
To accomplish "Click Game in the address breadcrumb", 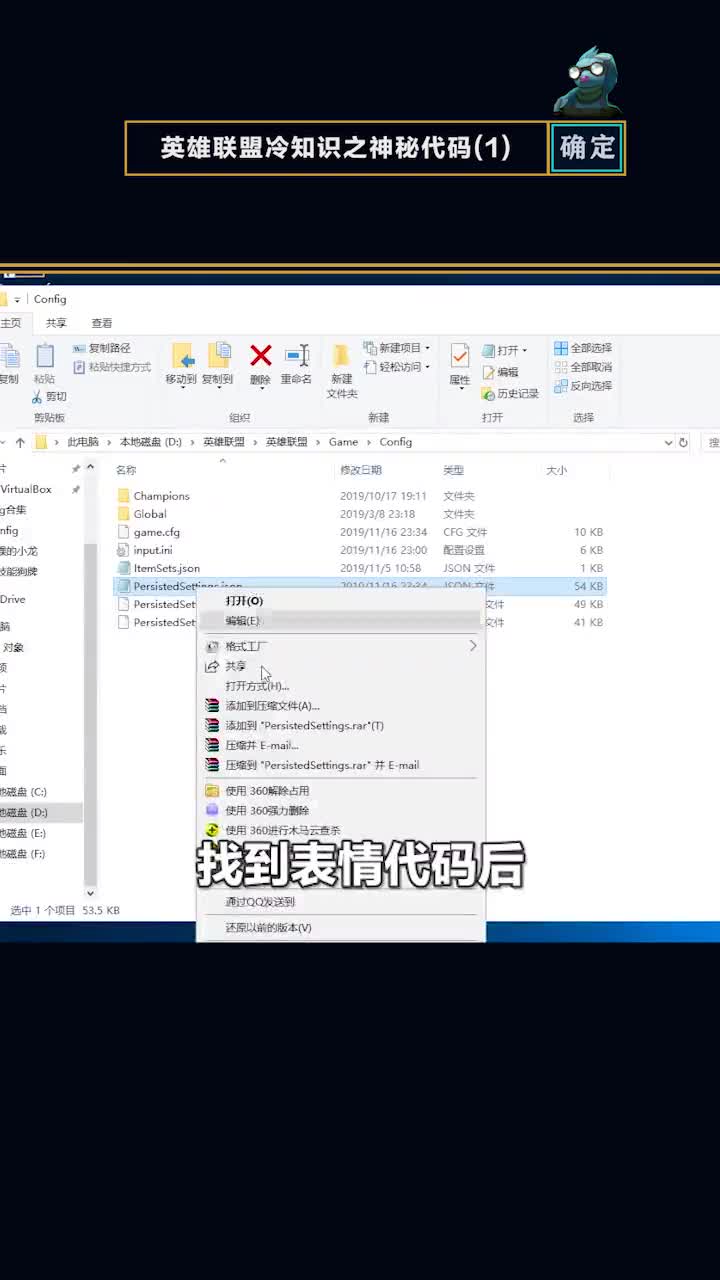I will [343, 442].
